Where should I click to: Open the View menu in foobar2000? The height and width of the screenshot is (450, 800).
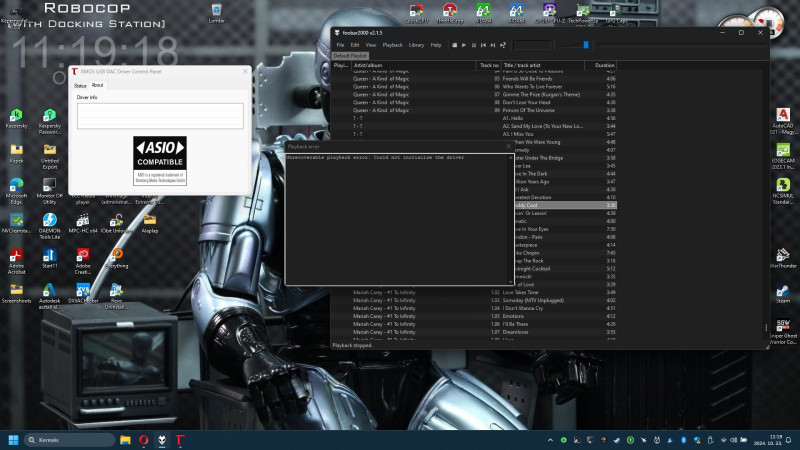[x=371, y=45]
